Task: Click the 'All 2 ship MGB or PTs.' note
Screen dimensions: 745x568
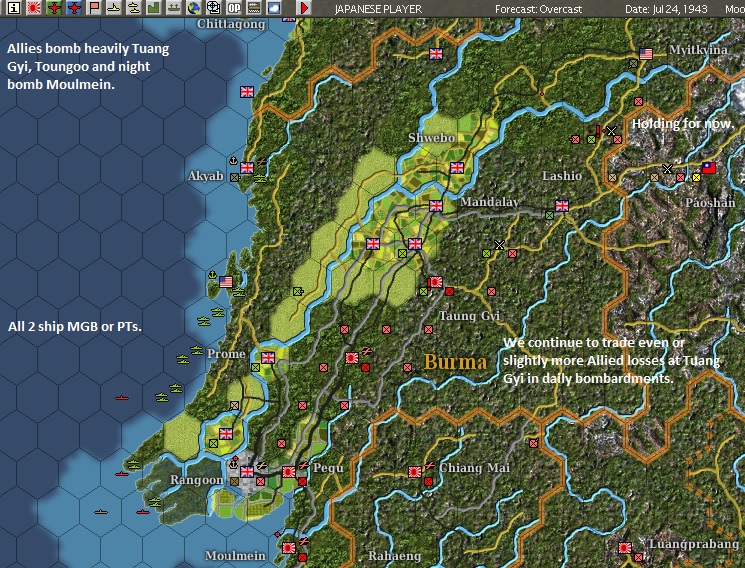Action: tap(75, 327)
